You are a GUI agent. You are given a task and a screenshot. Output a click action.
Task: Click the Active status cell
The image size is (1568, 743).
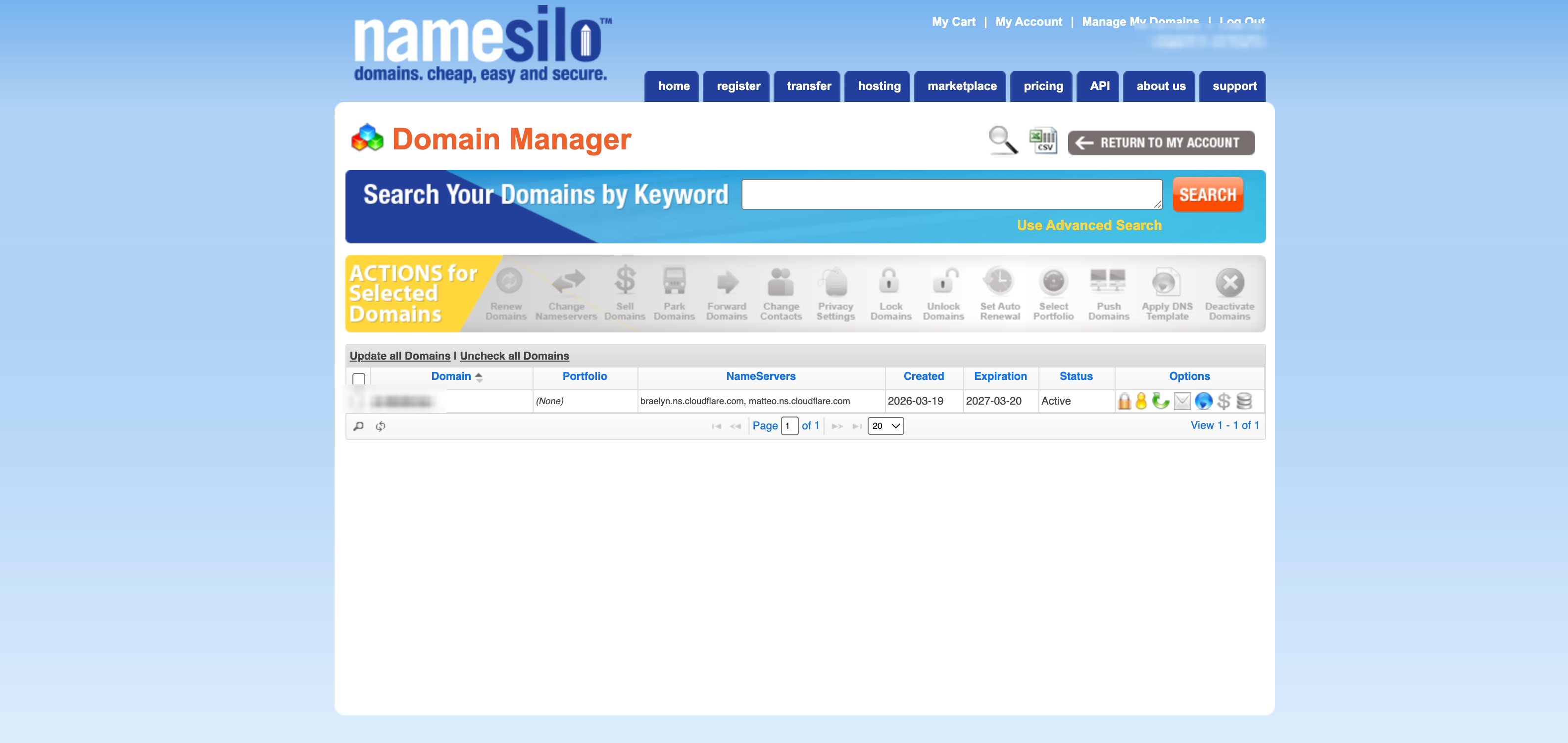pyautogui.click(x=1076, y=401)
